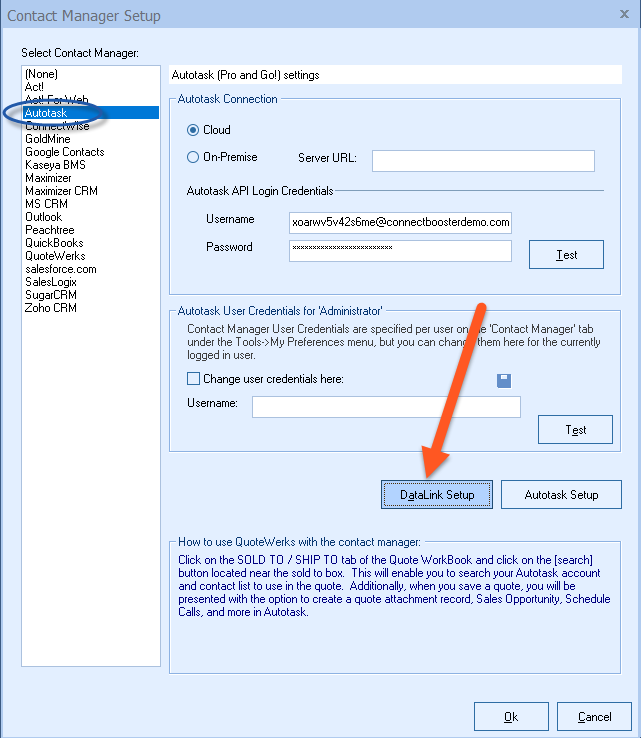Image resolution: width=641 pixels, height=738 pixels.
Task: Select Act! in contact manager list
Action: click(x=91, y=87)
